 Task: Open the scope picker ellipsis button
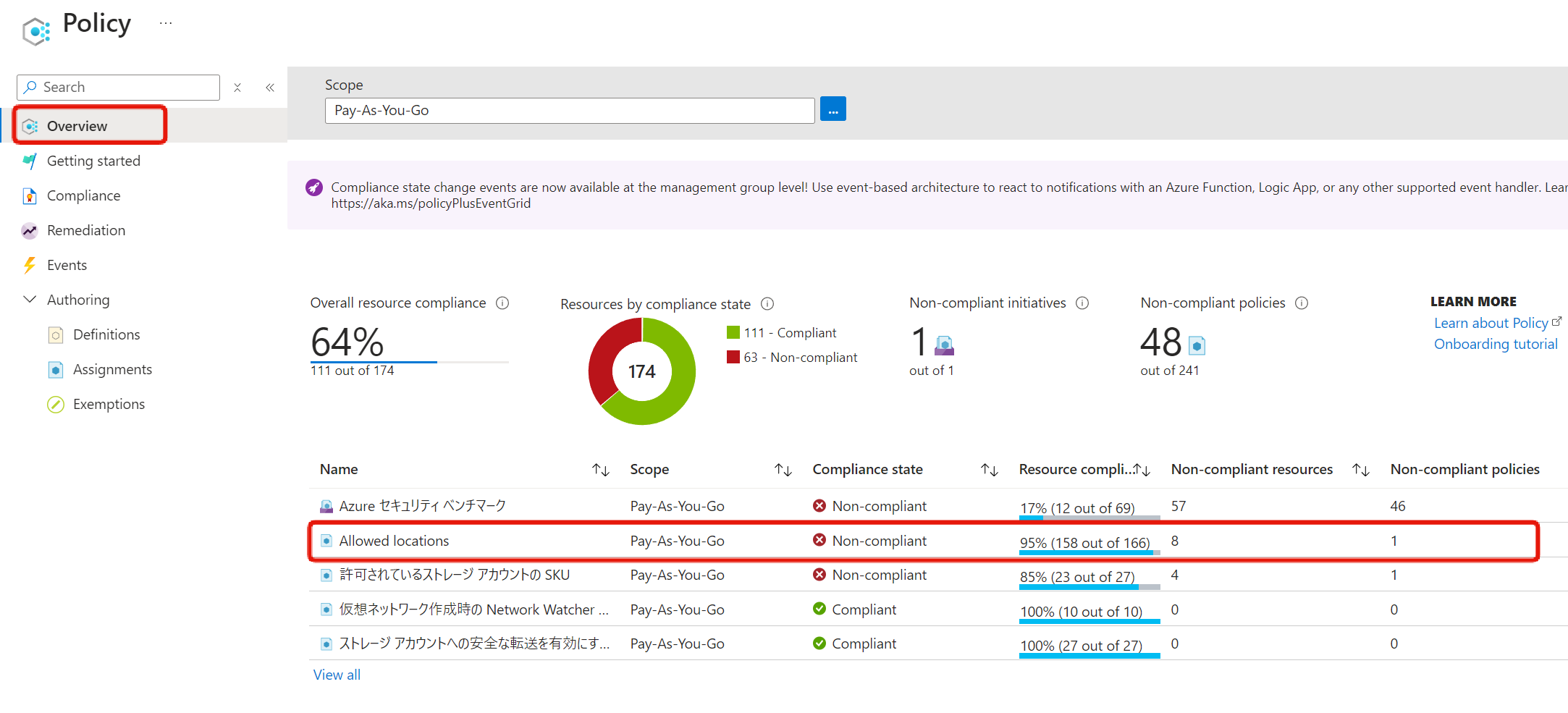click(x=833, y=109)
